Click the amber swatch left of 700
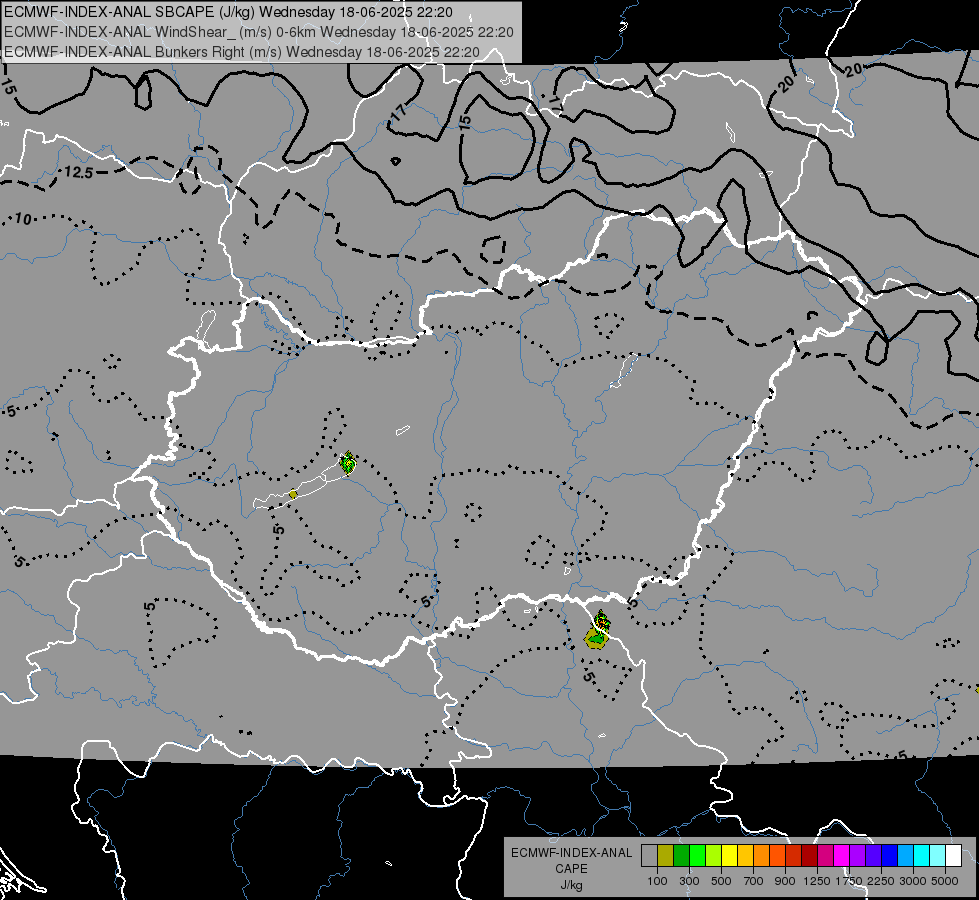The height and width of the screenshot is (900, 979). pyautogui.click(x=745, y=856)
